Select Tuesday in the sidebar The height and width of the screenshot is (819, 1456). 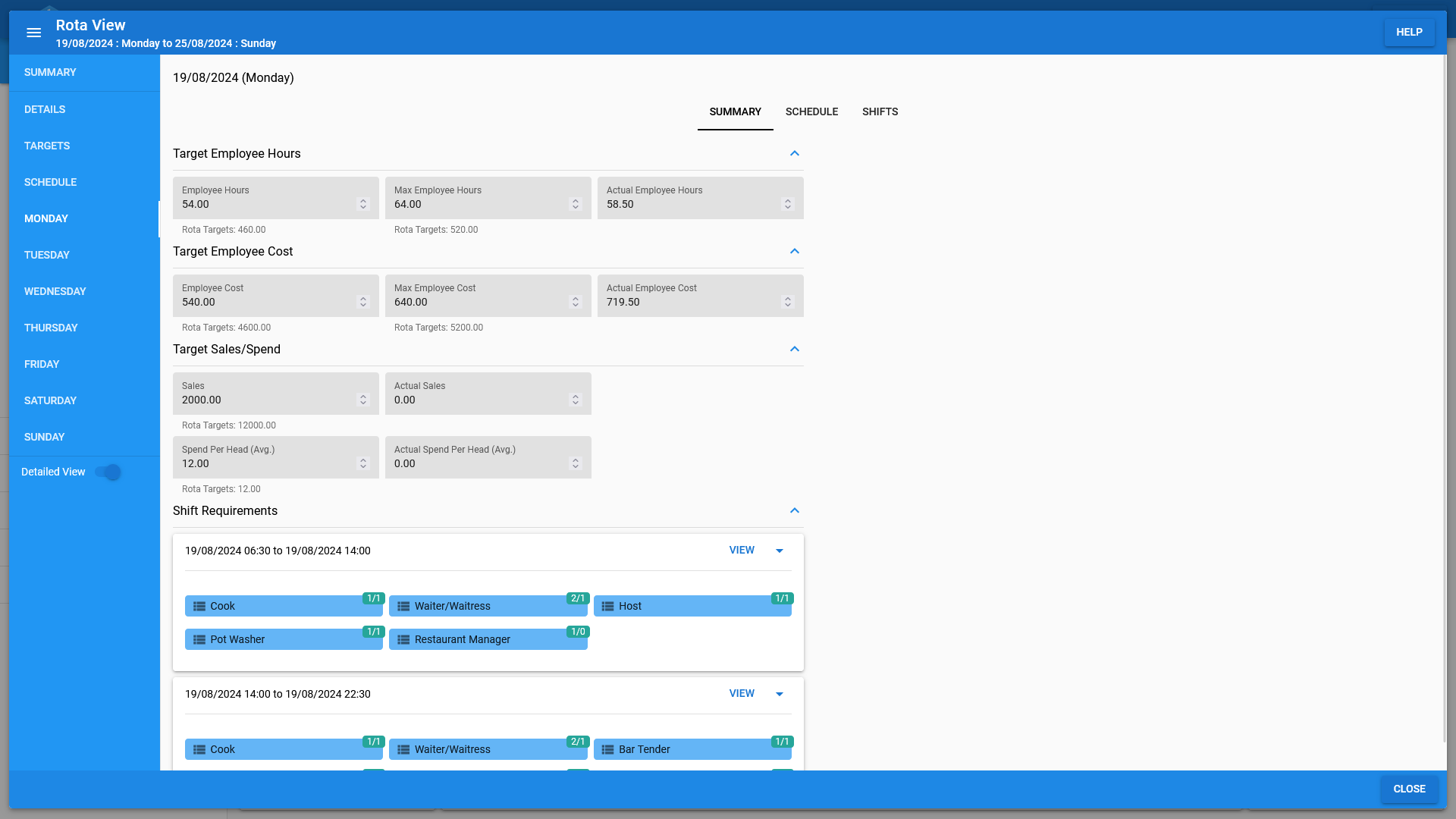(84, 255)
